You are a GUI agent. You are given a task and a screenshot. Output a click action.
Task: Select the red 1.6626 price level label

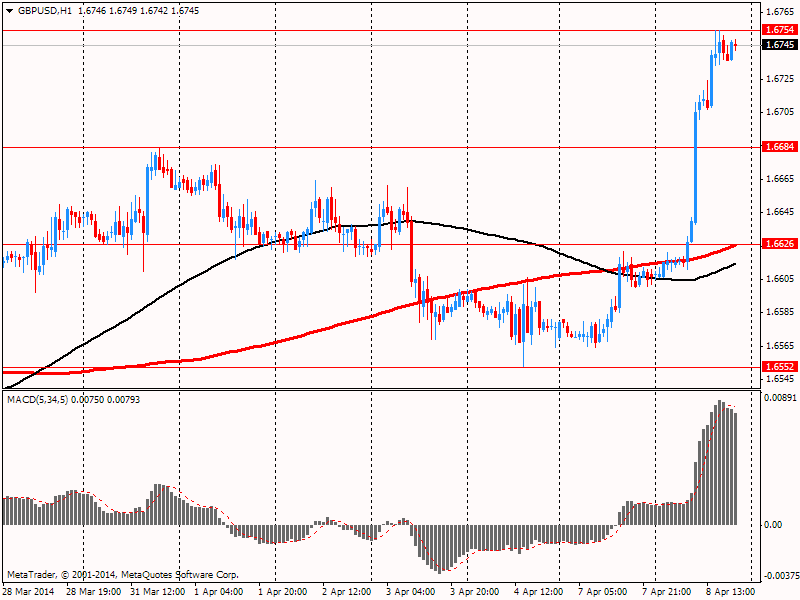point(780,244)
